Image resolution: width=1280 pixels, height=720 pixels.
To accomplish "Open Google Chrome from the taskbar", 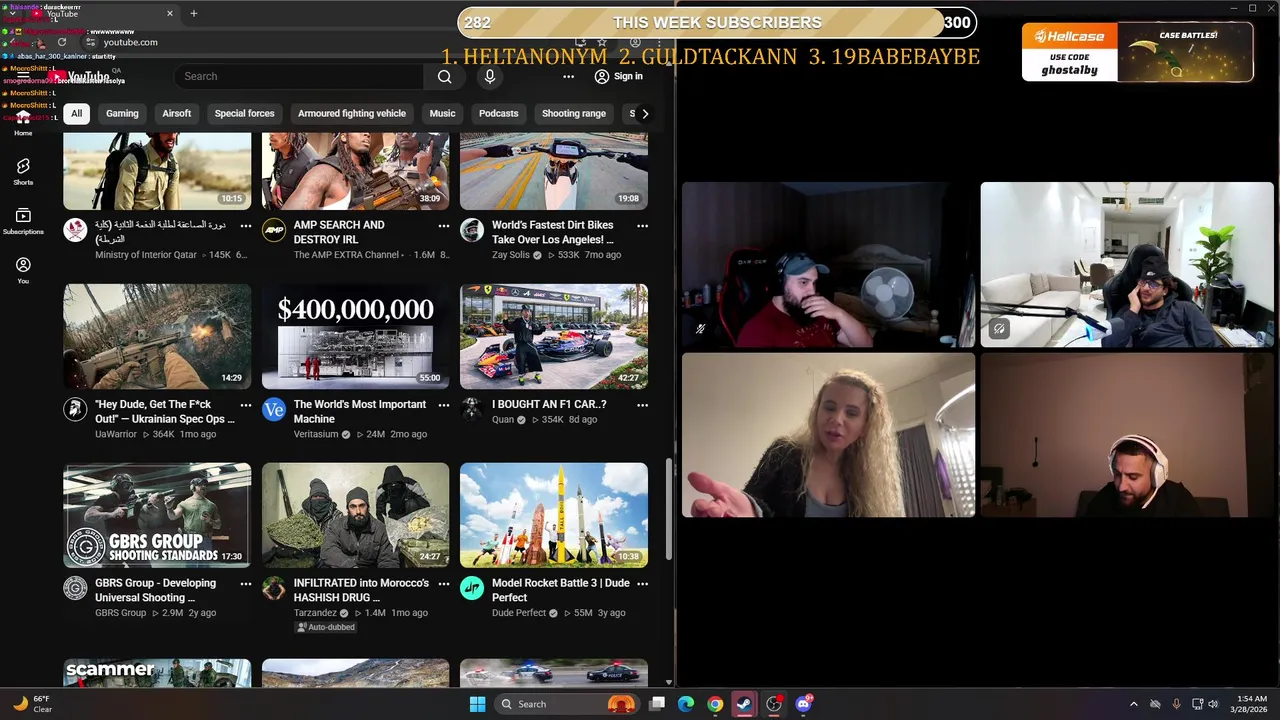I will click(715, 704).
